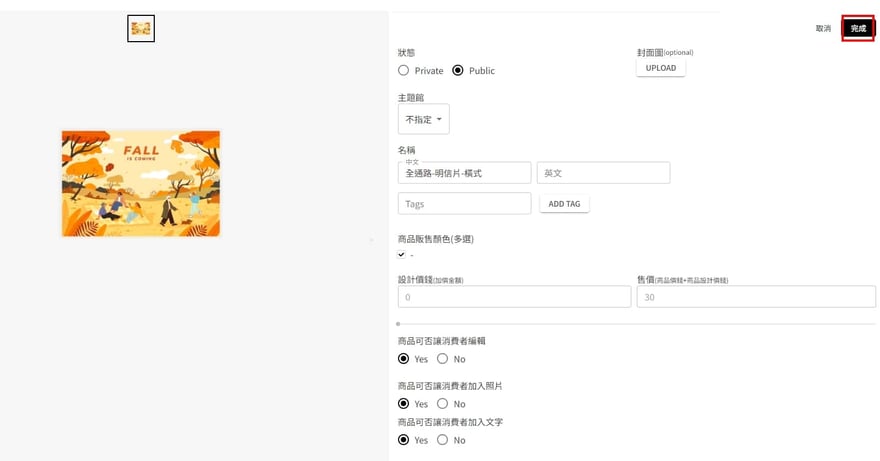The image size is (880, 461).
Task: Open the 主題館 不指定 dropdown
Action: pos(424,119)
